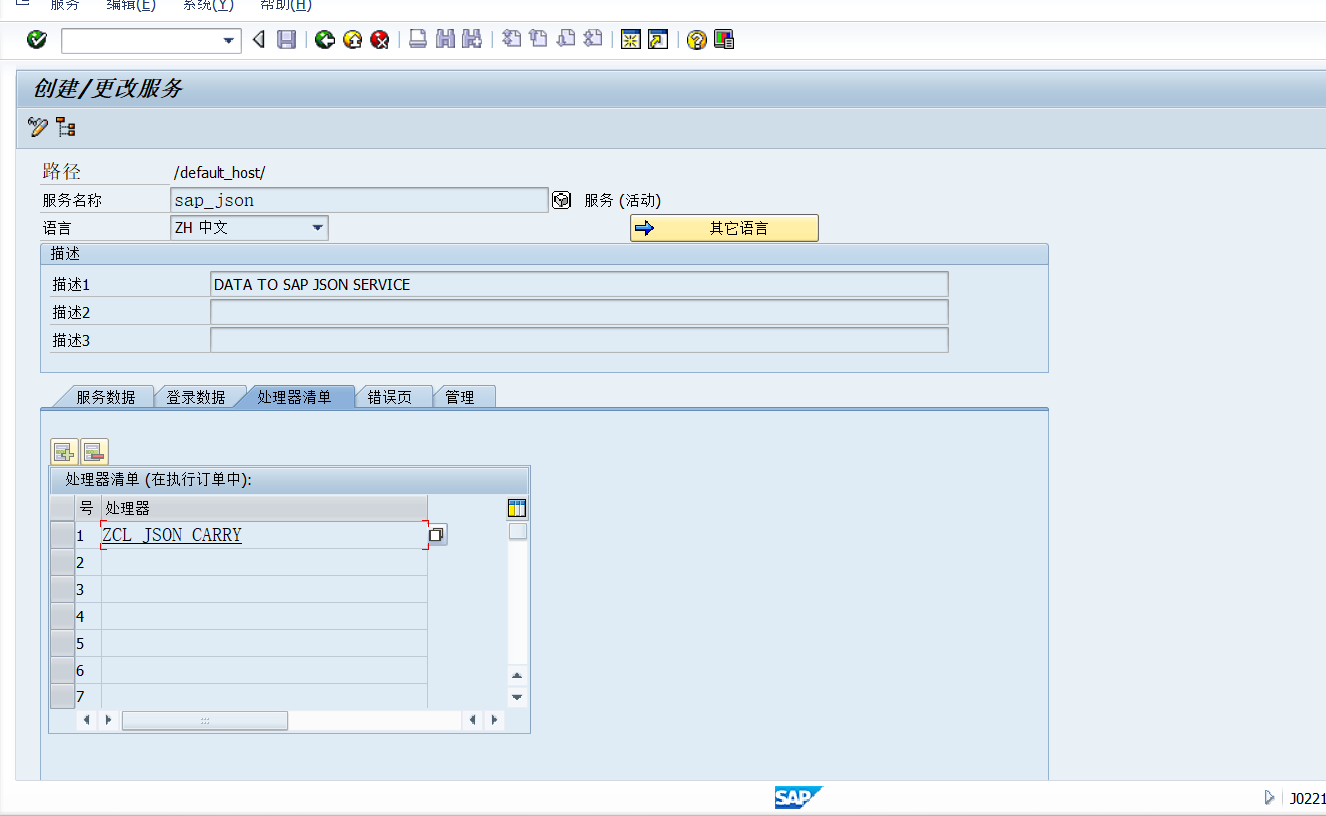The height and width of the screenshot is (816, 1326).
Task: Click the Print icon in the toolbar
Action: pos(418,40)
